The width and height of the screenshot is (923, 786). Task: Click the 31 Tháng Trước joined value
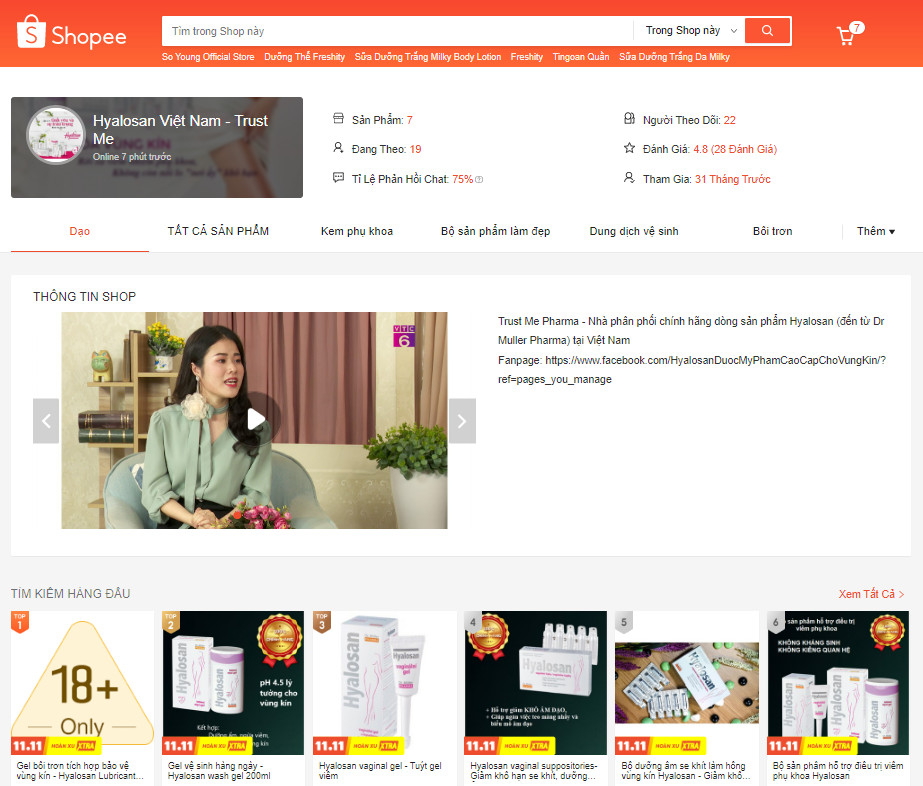pyautogui.click(x=733, y=179)
